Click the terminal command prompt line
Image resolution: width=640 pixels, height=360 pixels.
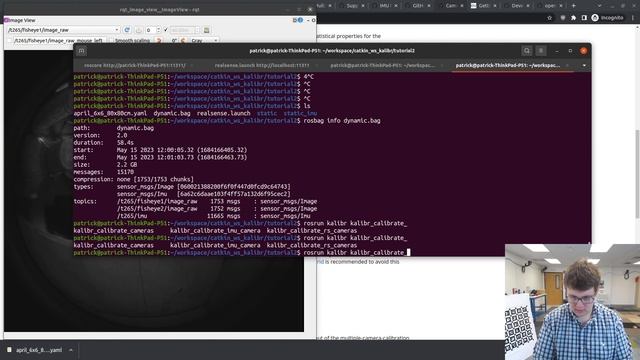(241, 253)
